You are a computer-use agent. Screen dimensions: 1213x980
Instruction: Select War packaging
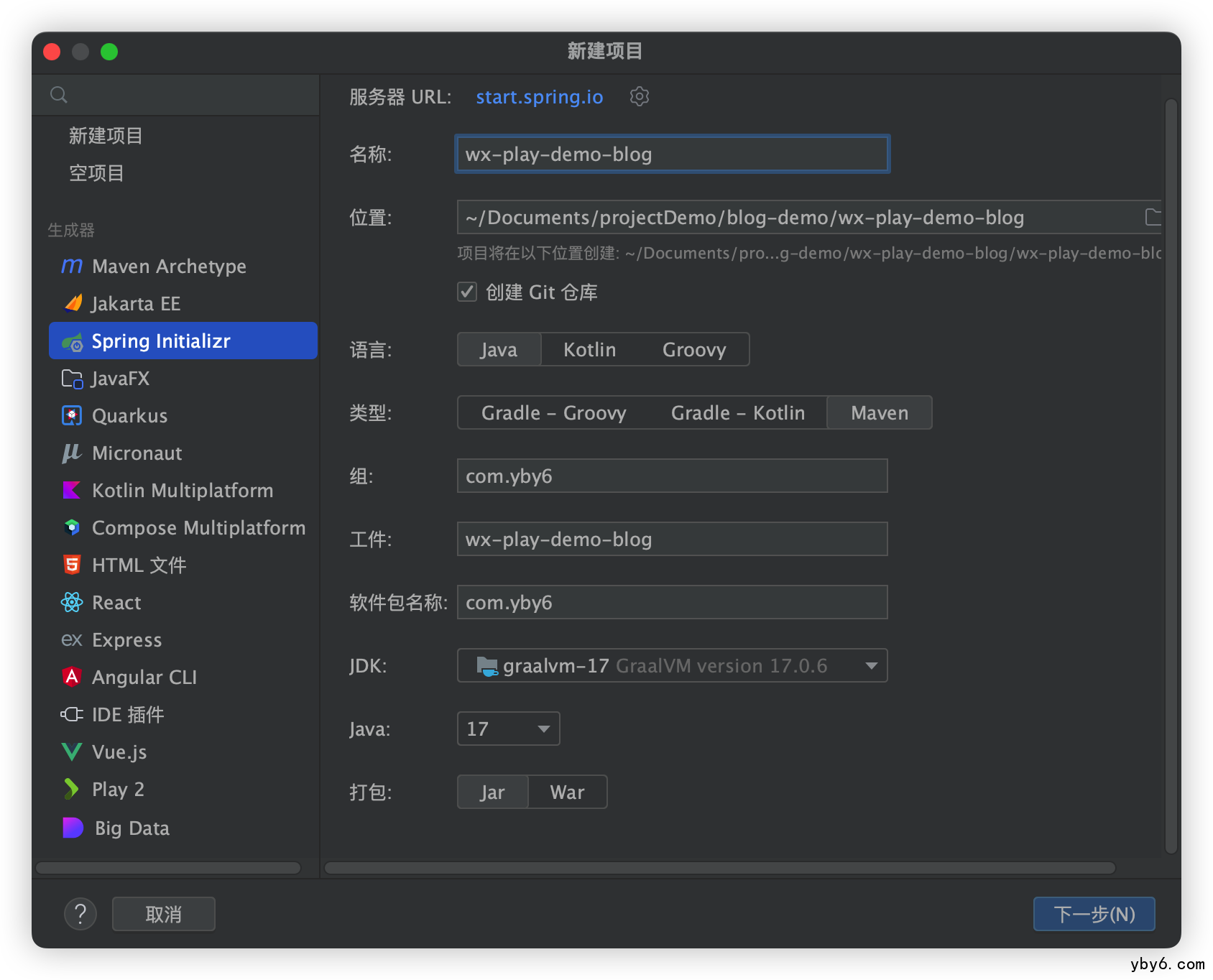point(568,792)
